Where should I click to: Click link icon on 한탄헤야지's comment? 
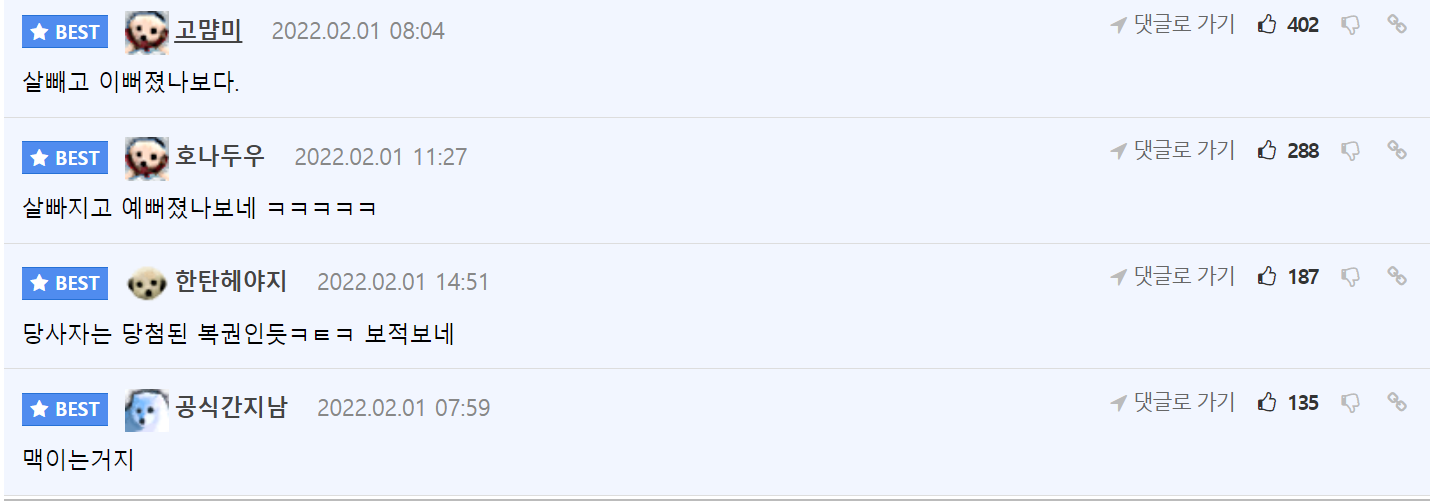point(1397,276)
